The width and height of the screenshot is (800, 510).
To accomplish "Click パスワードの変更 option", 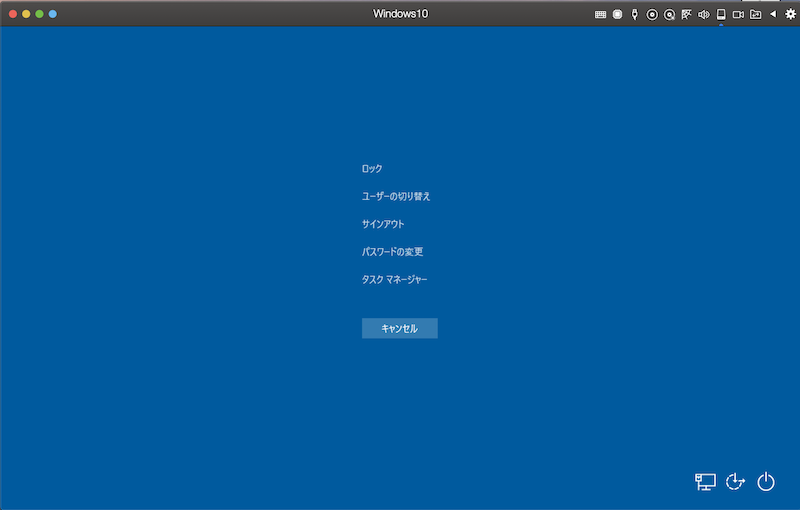I will click(x=385, y=252).
